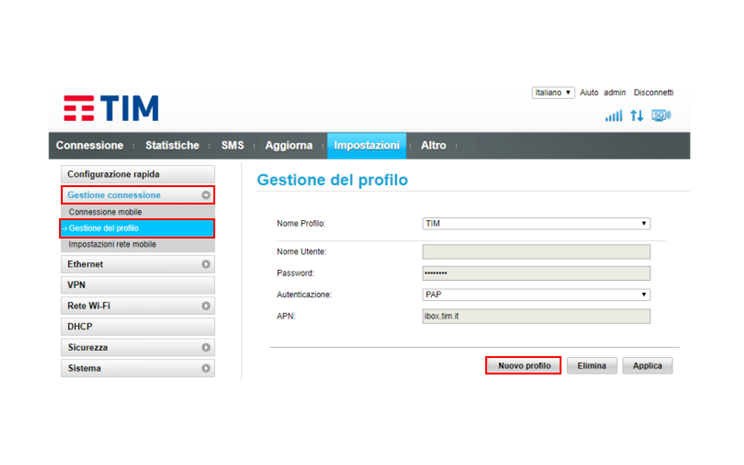The image size is (744, 465).
Task: Open the Aiuto help link
Action: click(589, 93)
